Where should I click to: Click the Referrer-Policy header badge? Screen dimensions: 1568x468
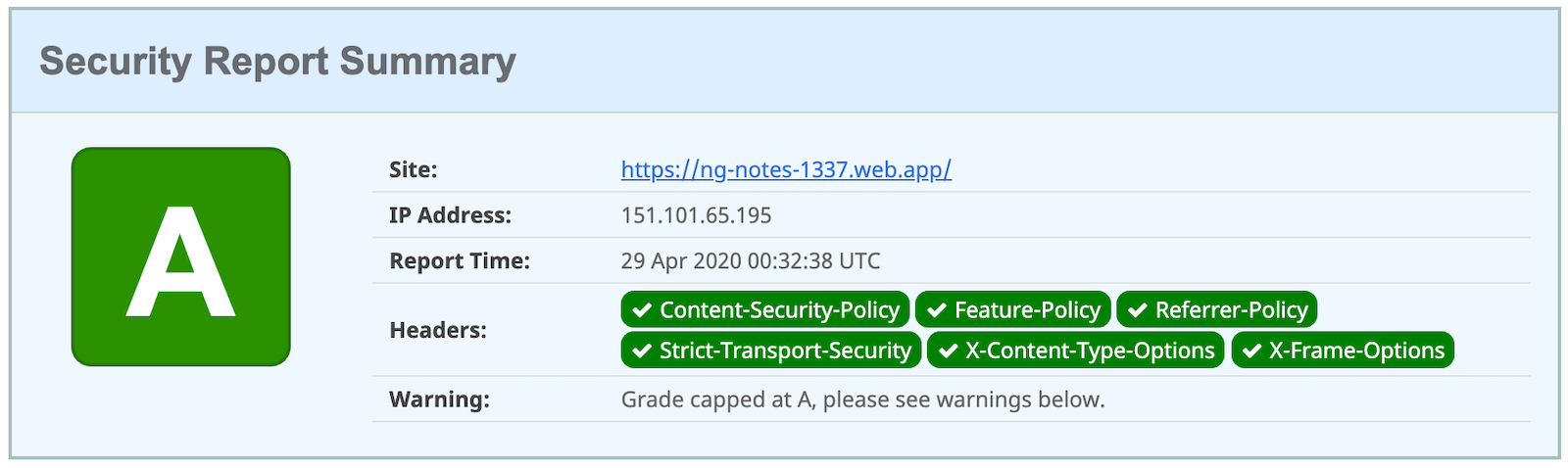point(1217,310)
